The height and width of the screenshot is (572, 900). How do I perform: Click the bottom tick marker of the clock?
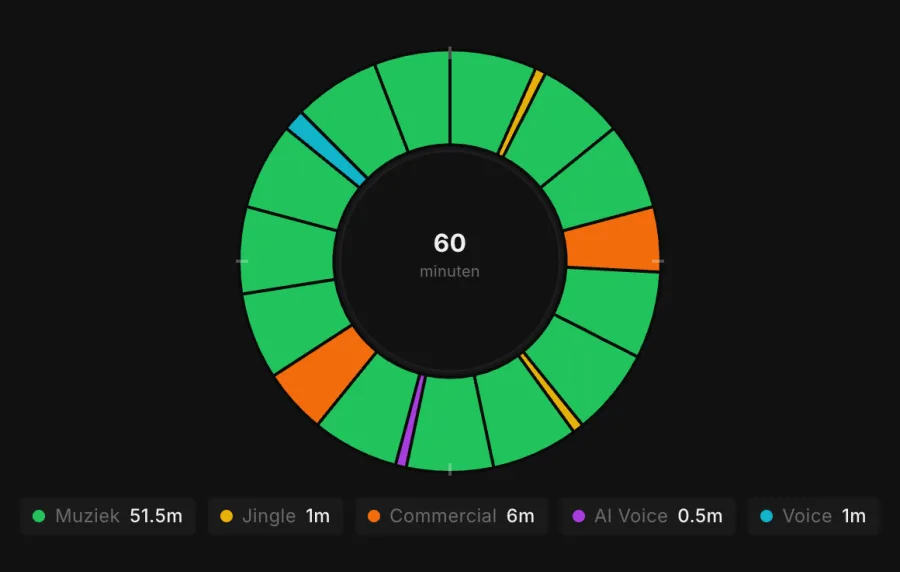pyautogui.click(x=450, y=469)
